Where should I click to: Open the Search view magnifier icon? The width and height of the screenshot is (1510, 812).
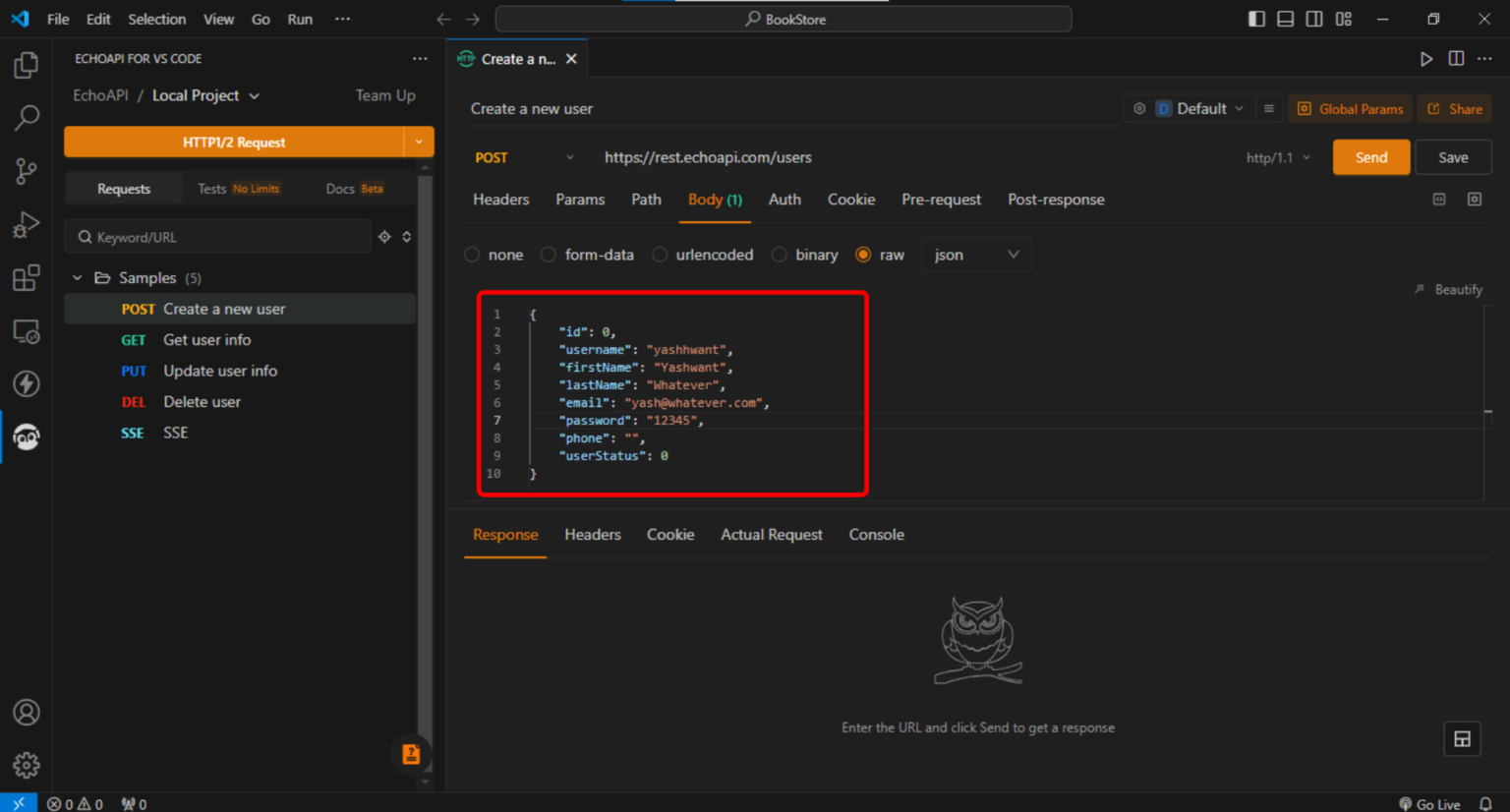27,118
